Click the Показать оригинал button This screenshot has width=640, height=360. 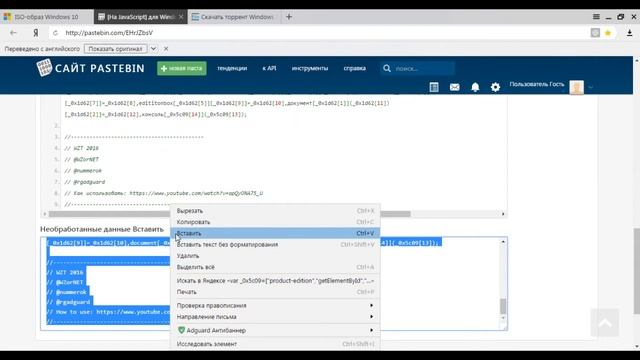(x=116, y=49)
